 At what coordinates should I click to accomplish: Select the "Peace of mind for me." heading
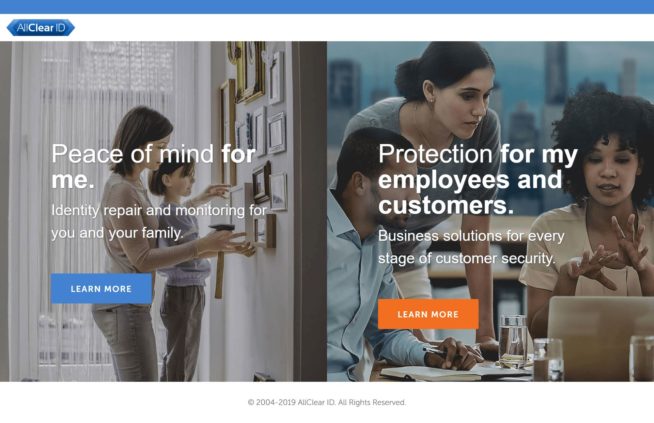pos(153,166)
